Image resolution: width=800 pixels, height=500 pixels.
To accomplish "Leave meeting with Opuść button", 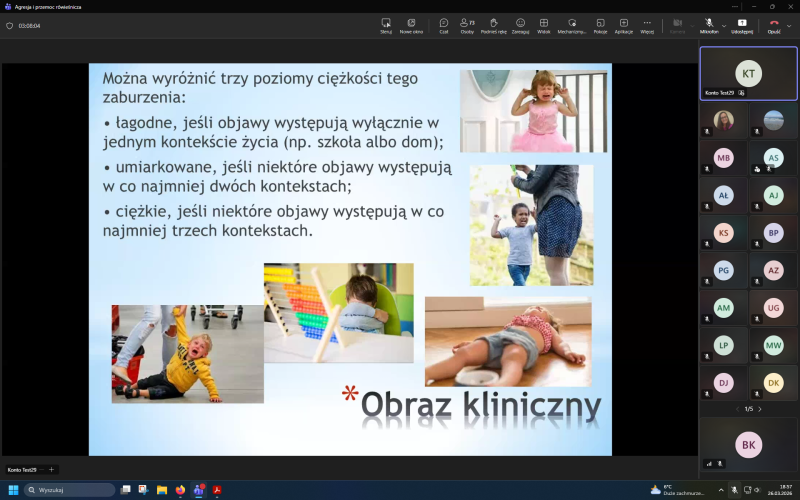I will coord(773,25).
